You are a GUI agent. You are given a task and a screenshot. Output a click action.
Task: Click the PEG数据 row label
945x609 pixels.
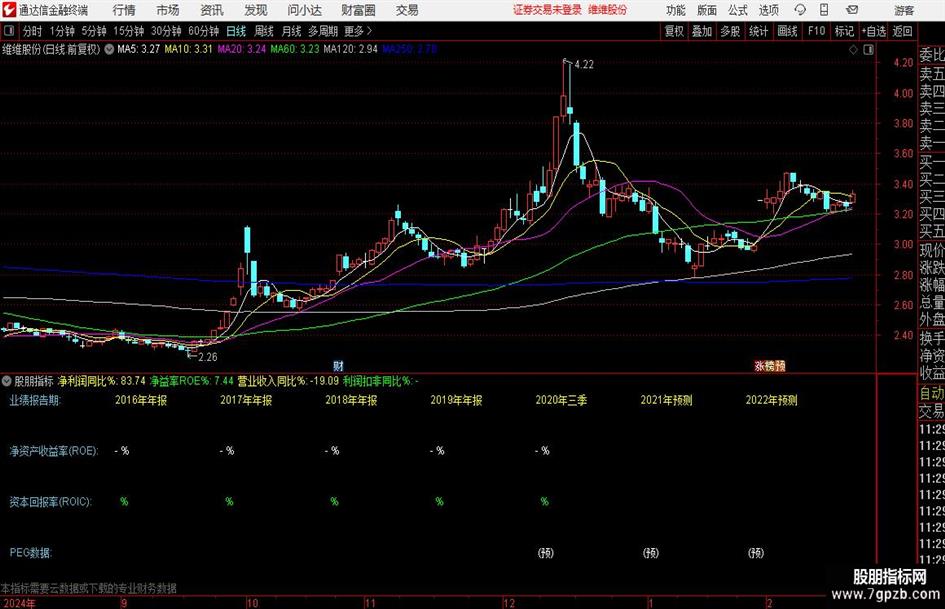coord(30,552)
